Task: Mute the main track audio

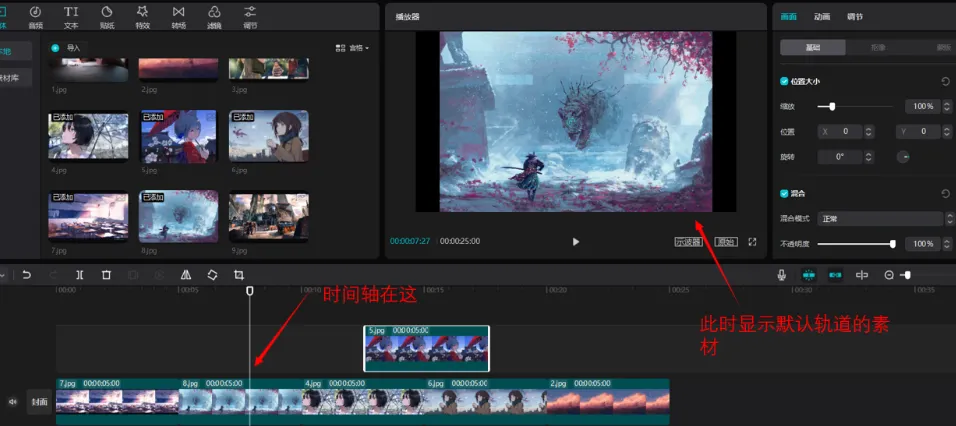Action: 12,402
